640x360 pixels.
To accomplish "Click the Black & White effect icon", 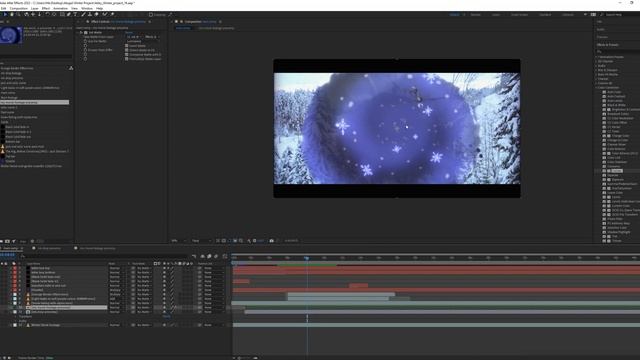I will point(604,105).
